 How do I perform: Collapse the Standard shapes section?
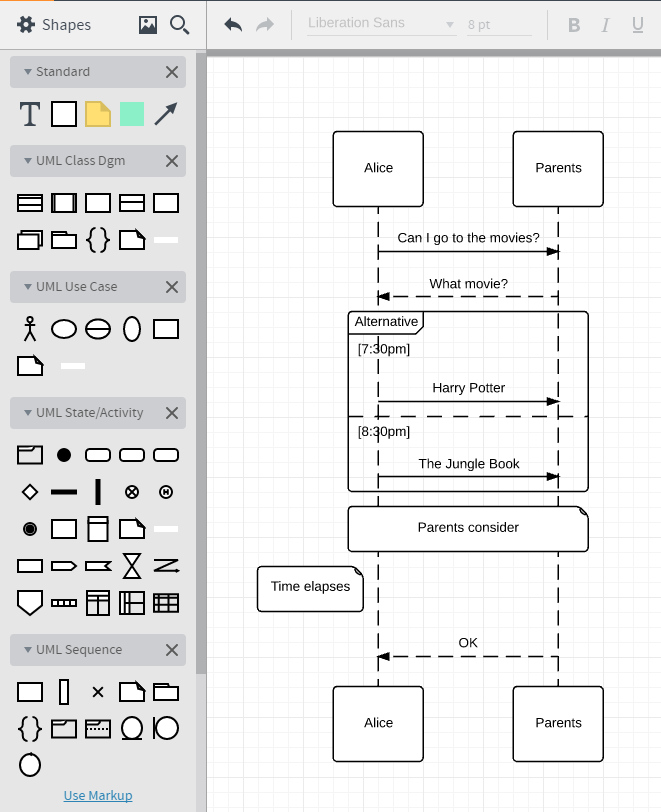[28, 71]
